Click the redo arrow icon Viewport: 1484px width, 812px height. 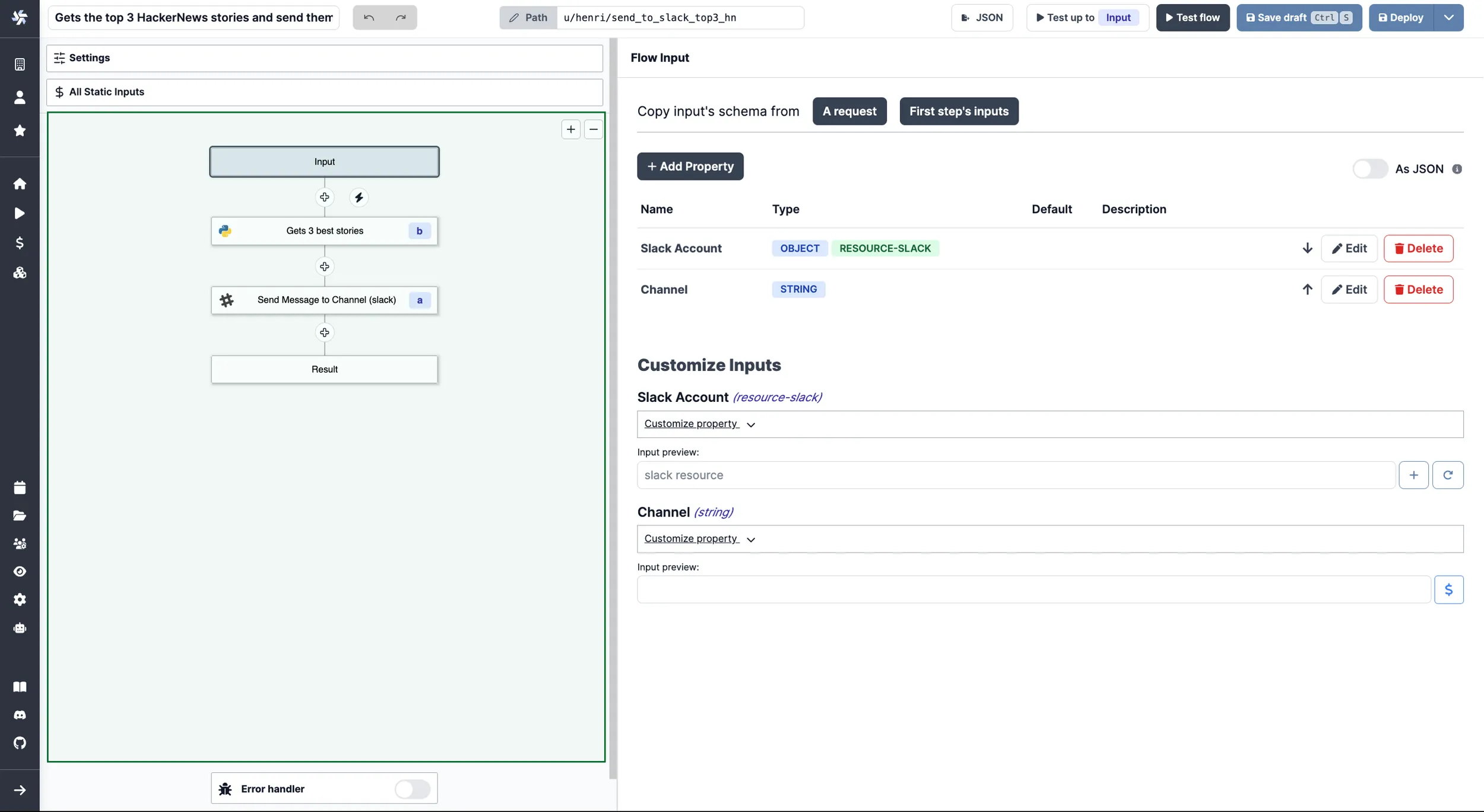pyautogui.click(x=400, y=17)
